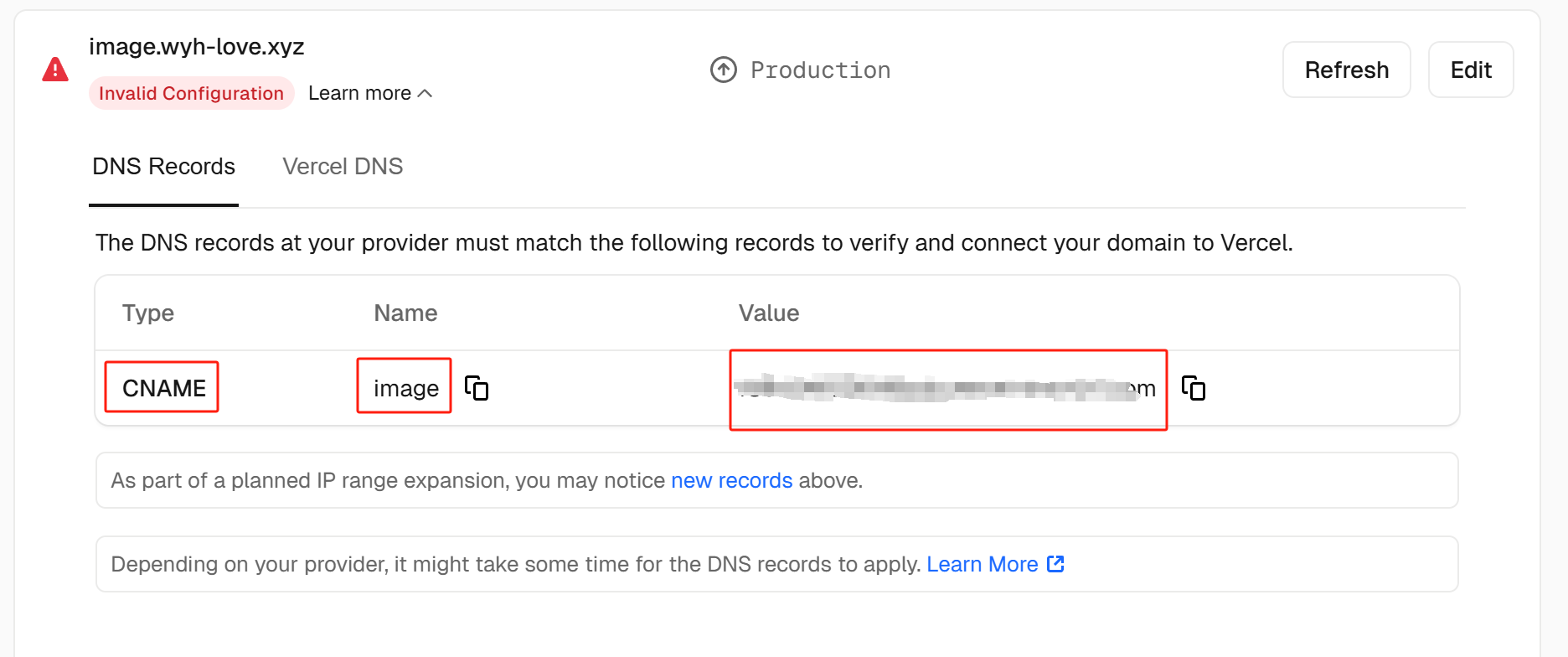Screen dimensions: 1568x657
Task: Follow the 'new records' link
Action: (731, 480)
